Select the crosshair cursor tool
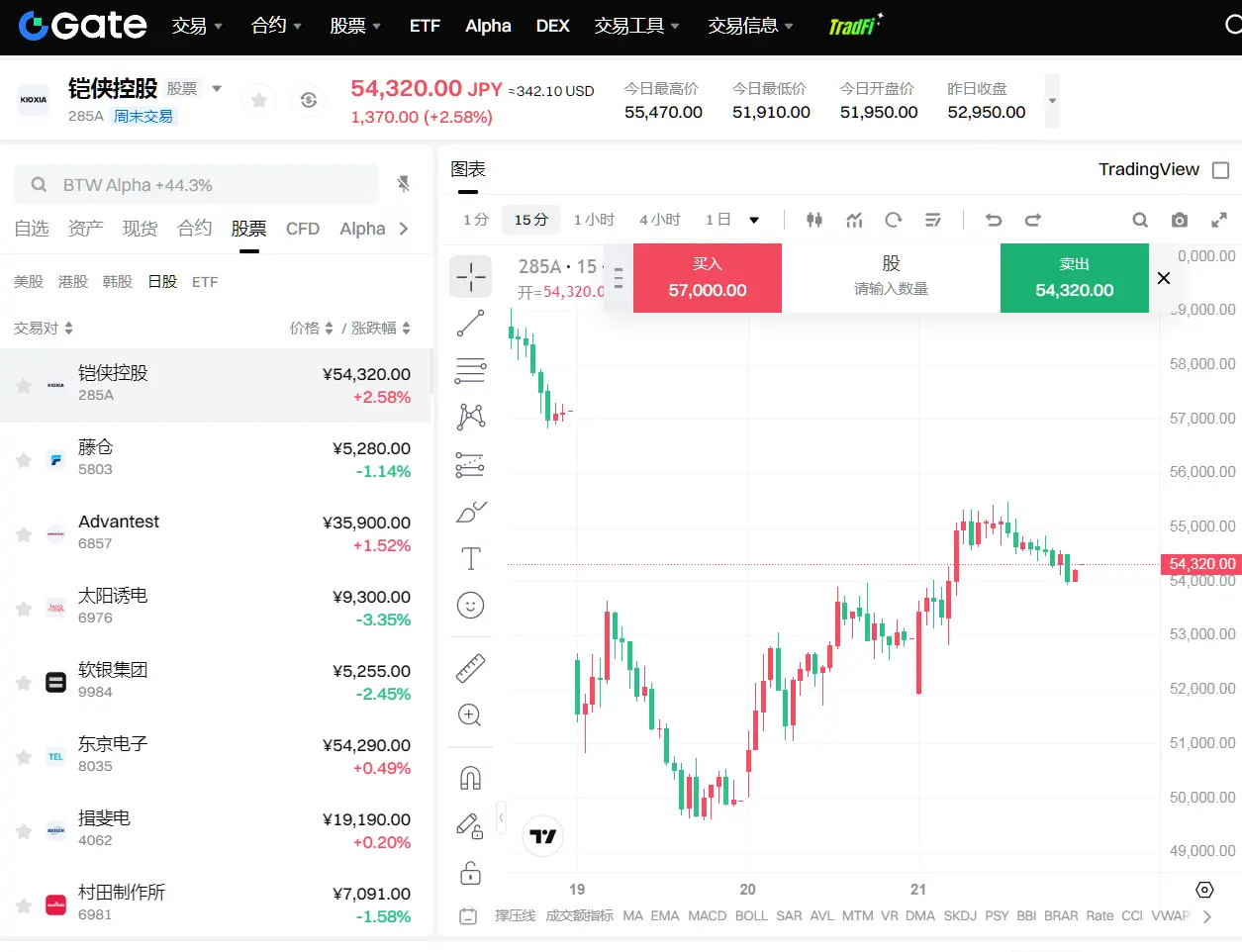The width and height of the screenshot is (1242, 952). (x=470, y=277)
